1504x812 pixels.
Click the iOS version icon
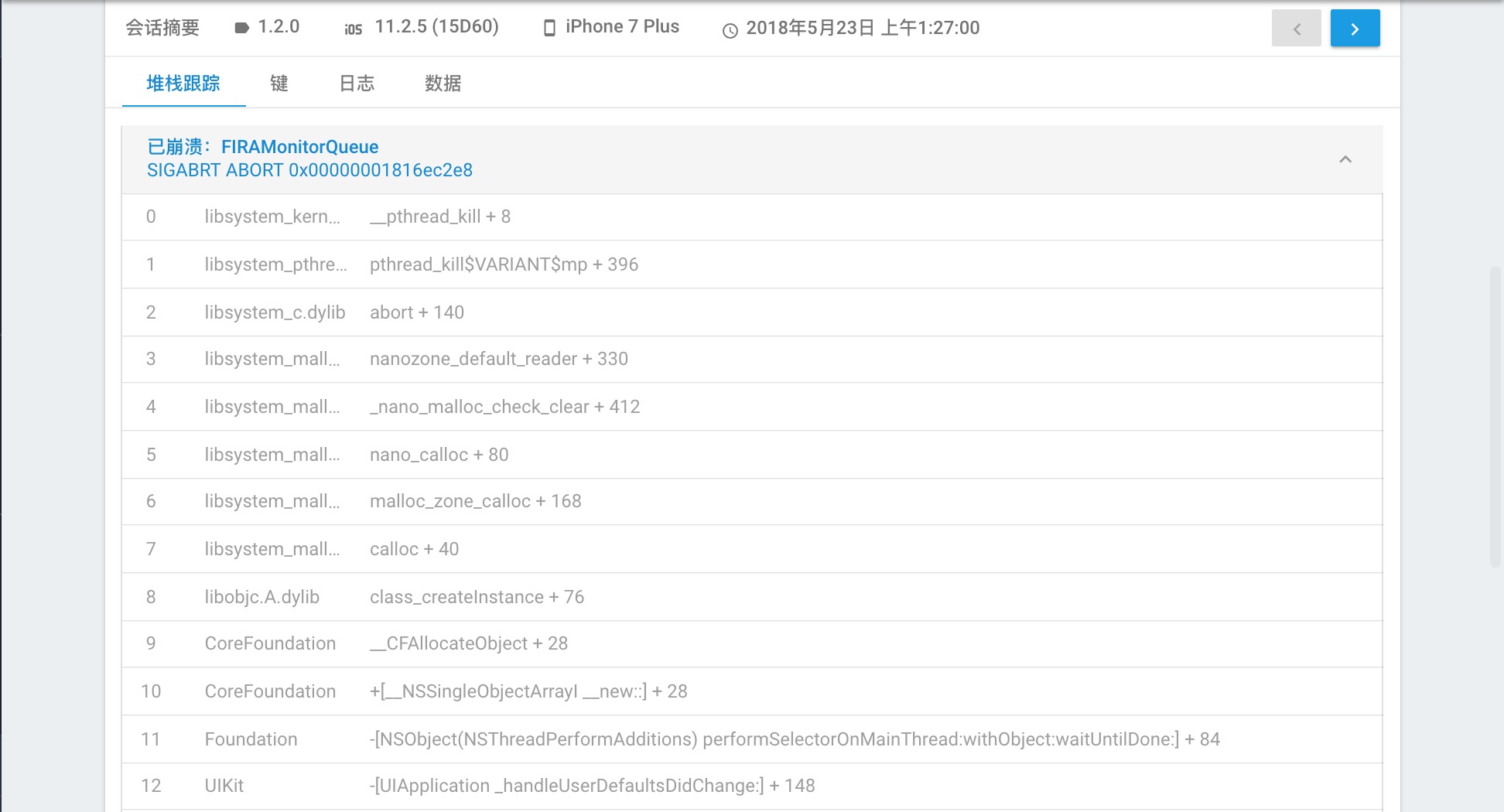pos(354,29)
